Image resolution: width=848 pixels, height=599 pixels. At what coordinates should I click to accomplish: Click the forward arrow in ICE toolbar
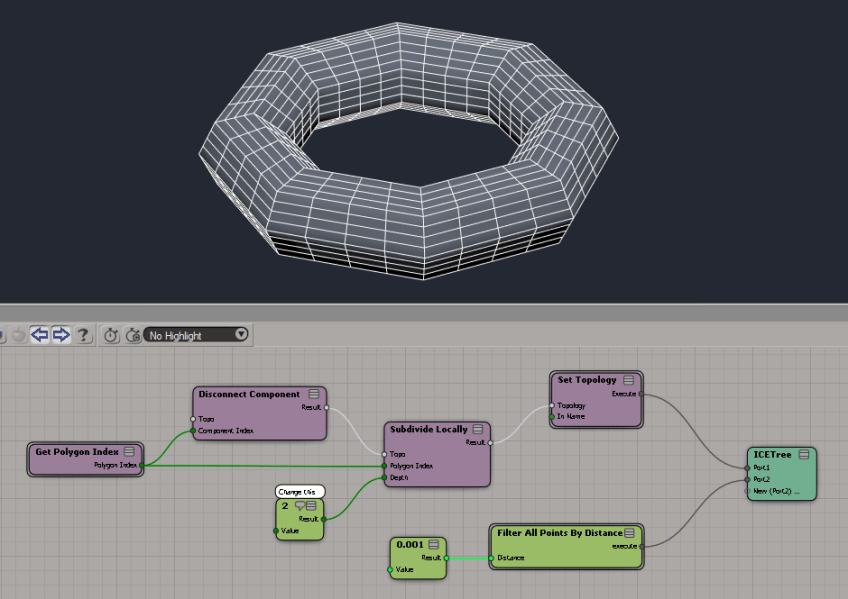61,334
